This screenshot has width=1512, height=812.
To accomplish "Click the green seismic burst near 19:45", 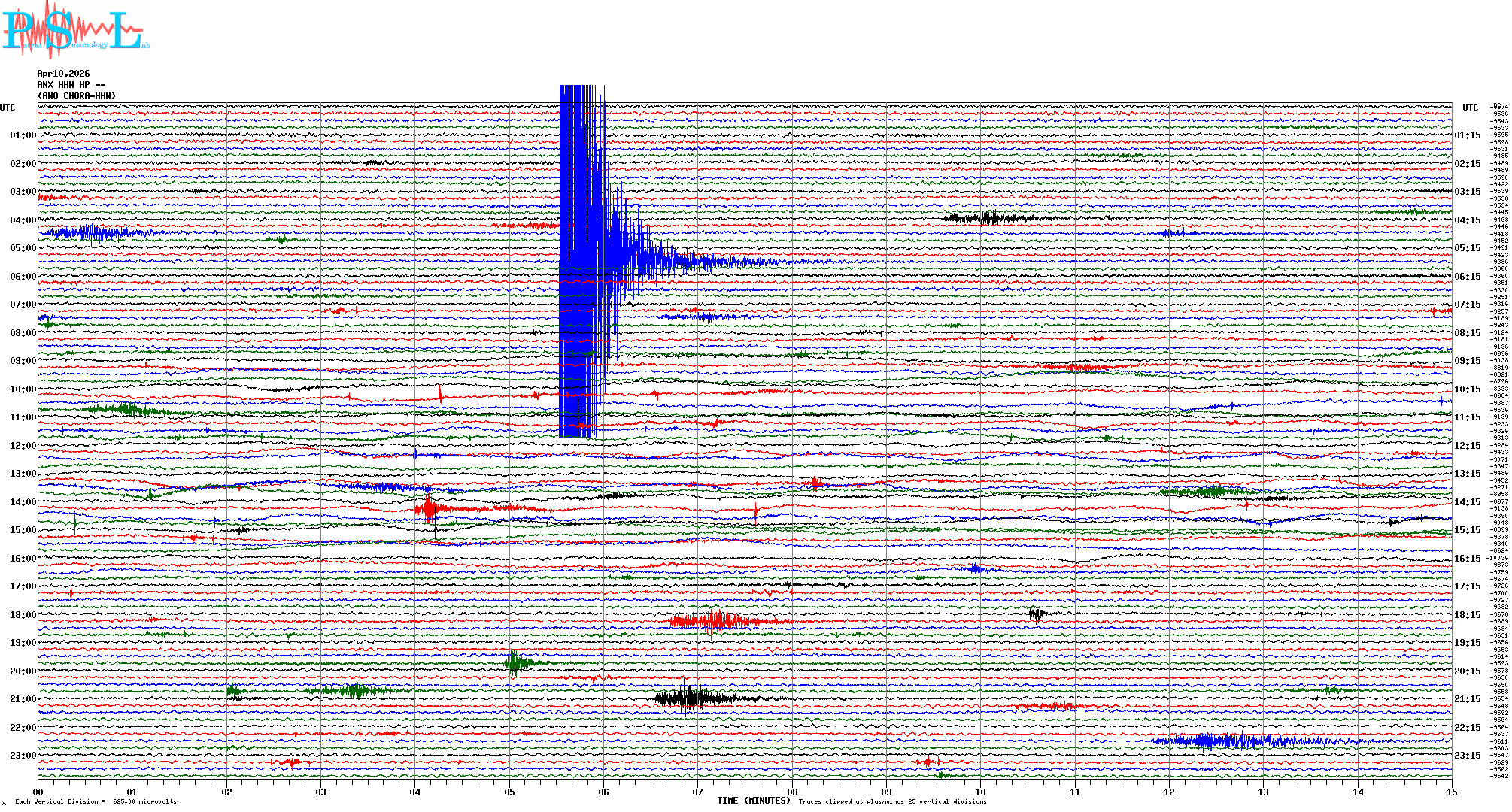I will point(515,662).
